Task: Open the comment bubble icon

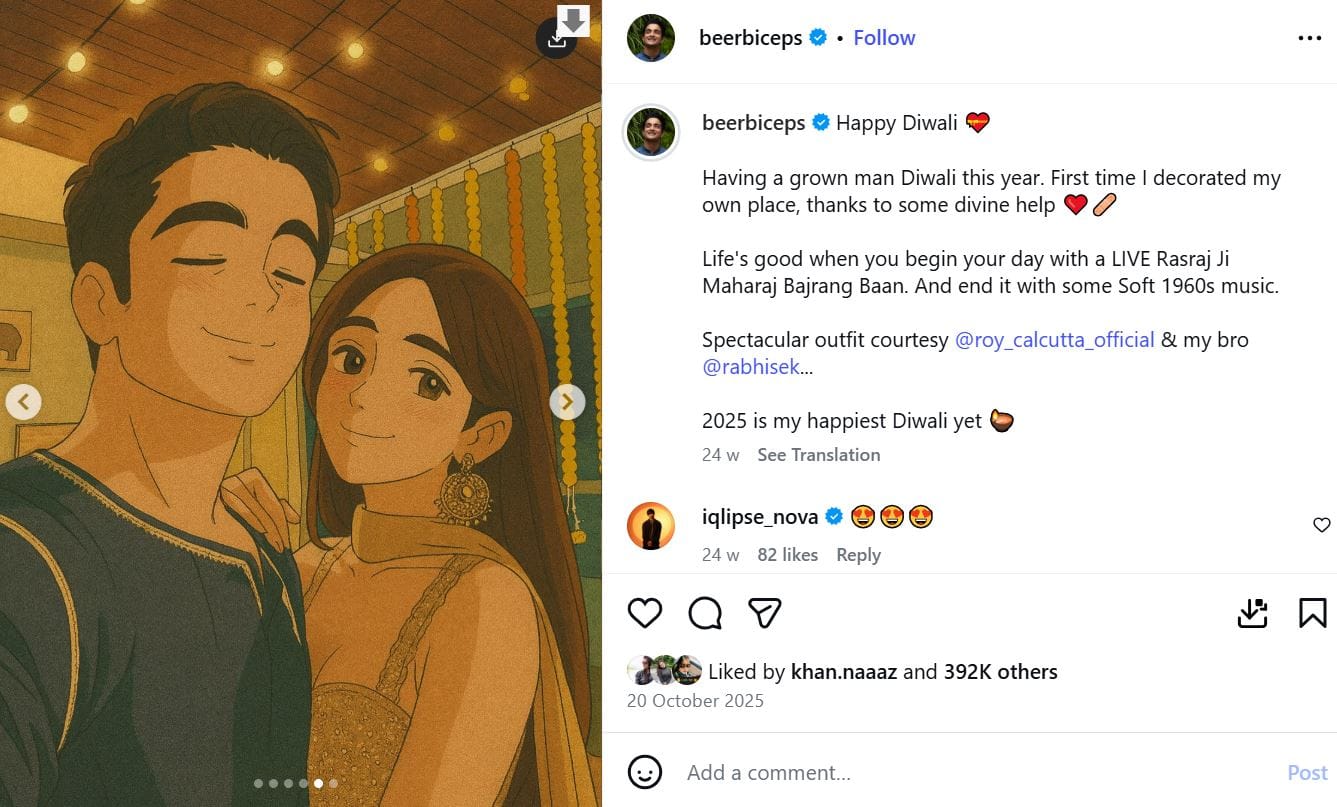Action: (705, 612)
